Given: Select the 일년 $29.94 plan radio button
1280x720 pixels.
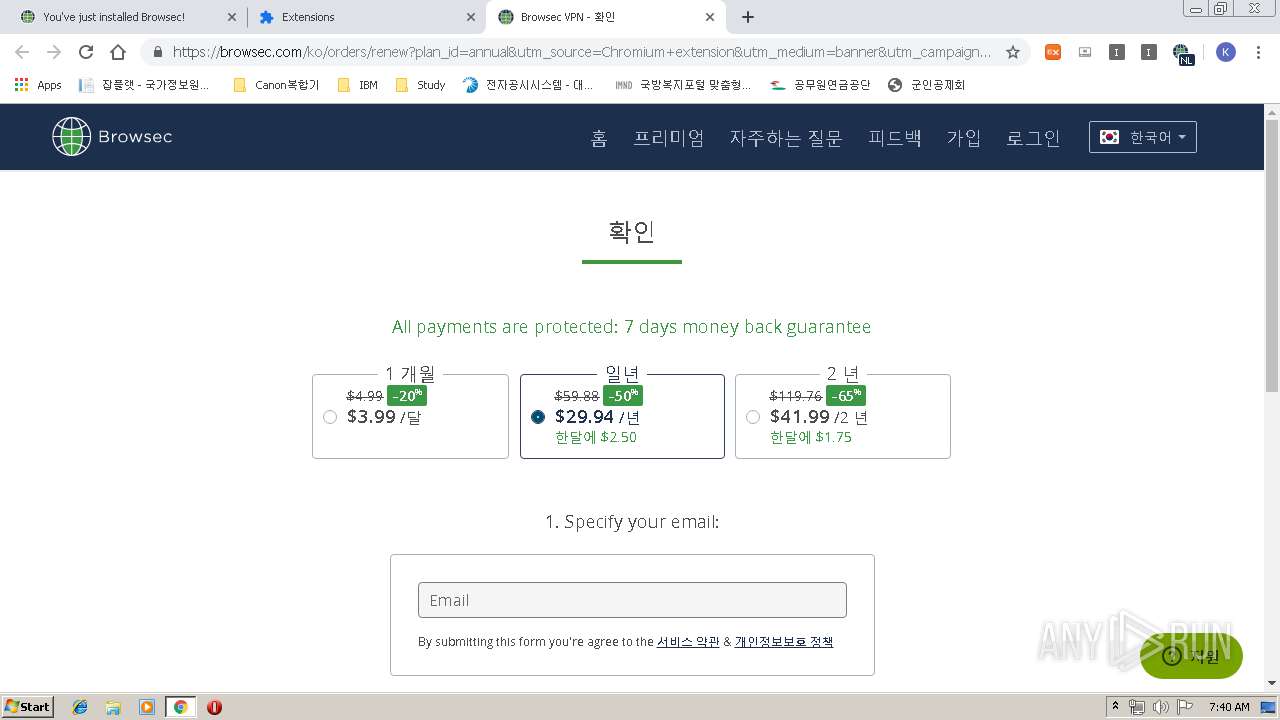Looking at the screenshot, I should click(538, 417).
